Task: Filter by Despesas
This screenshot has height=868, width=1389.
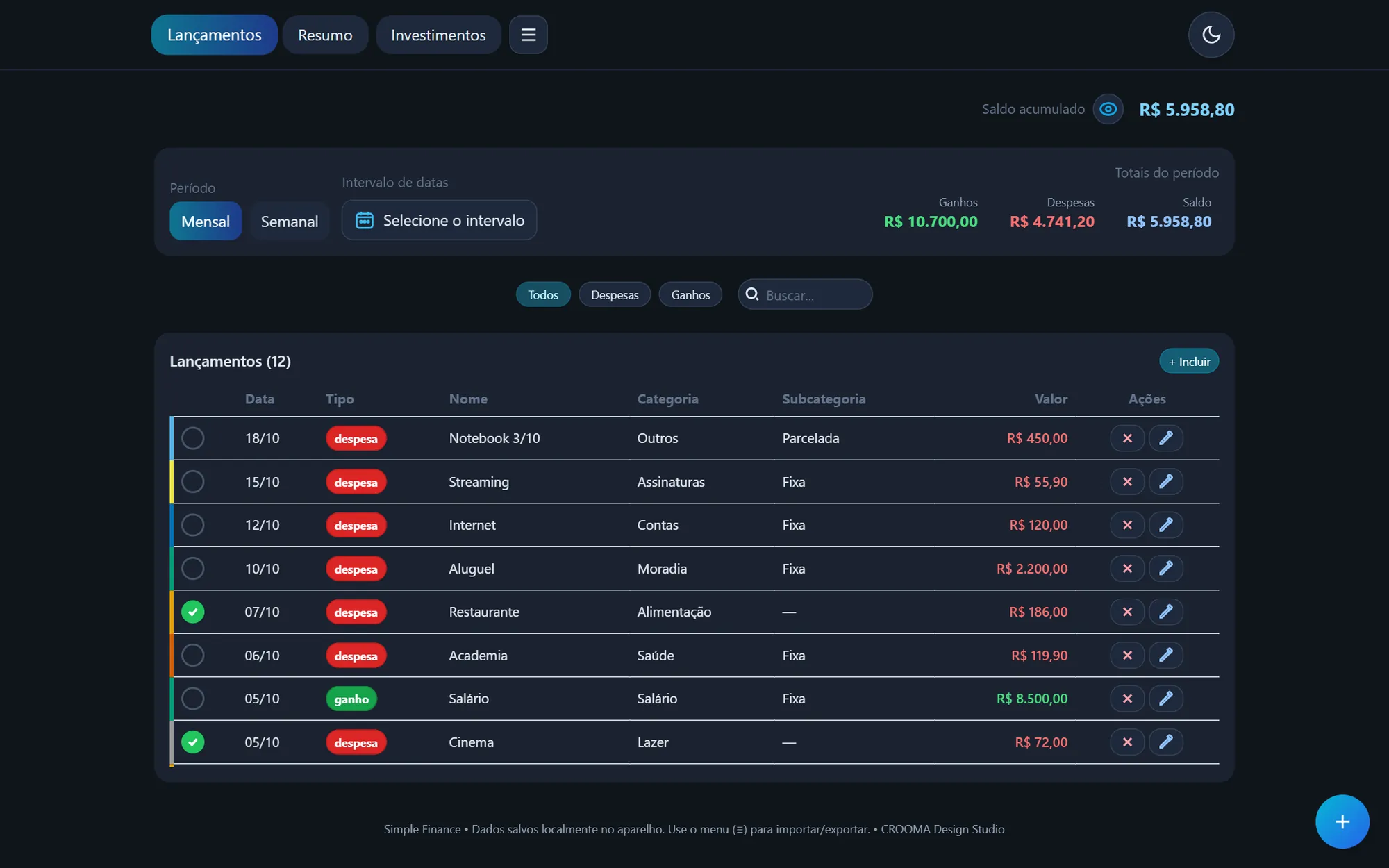Action: point(615,294)
